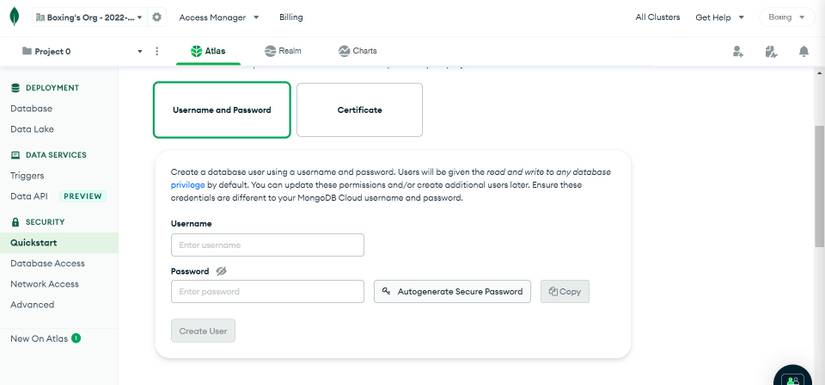Expand the Boxing's Org organization dropdown
Image resolution: width=825 pixels, height=385 pixels.
pos(89,17)
